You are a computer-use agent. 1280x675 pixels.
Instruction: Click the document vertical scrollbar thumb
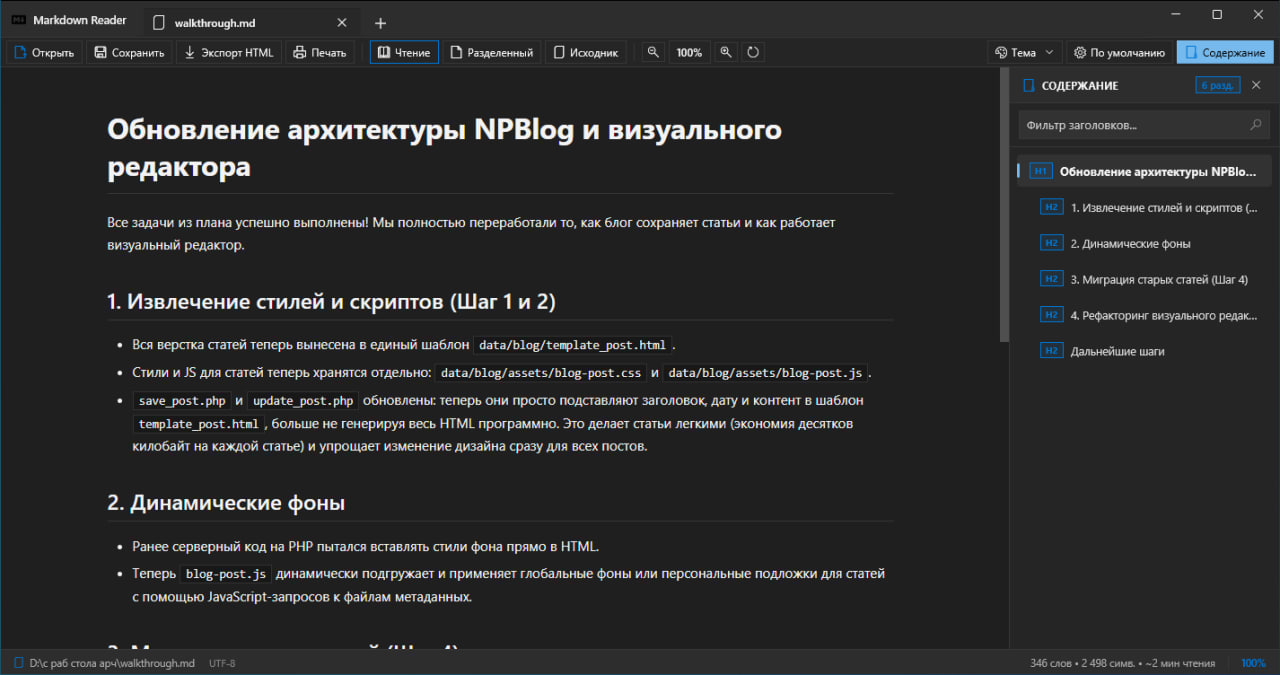(1004, 206)
